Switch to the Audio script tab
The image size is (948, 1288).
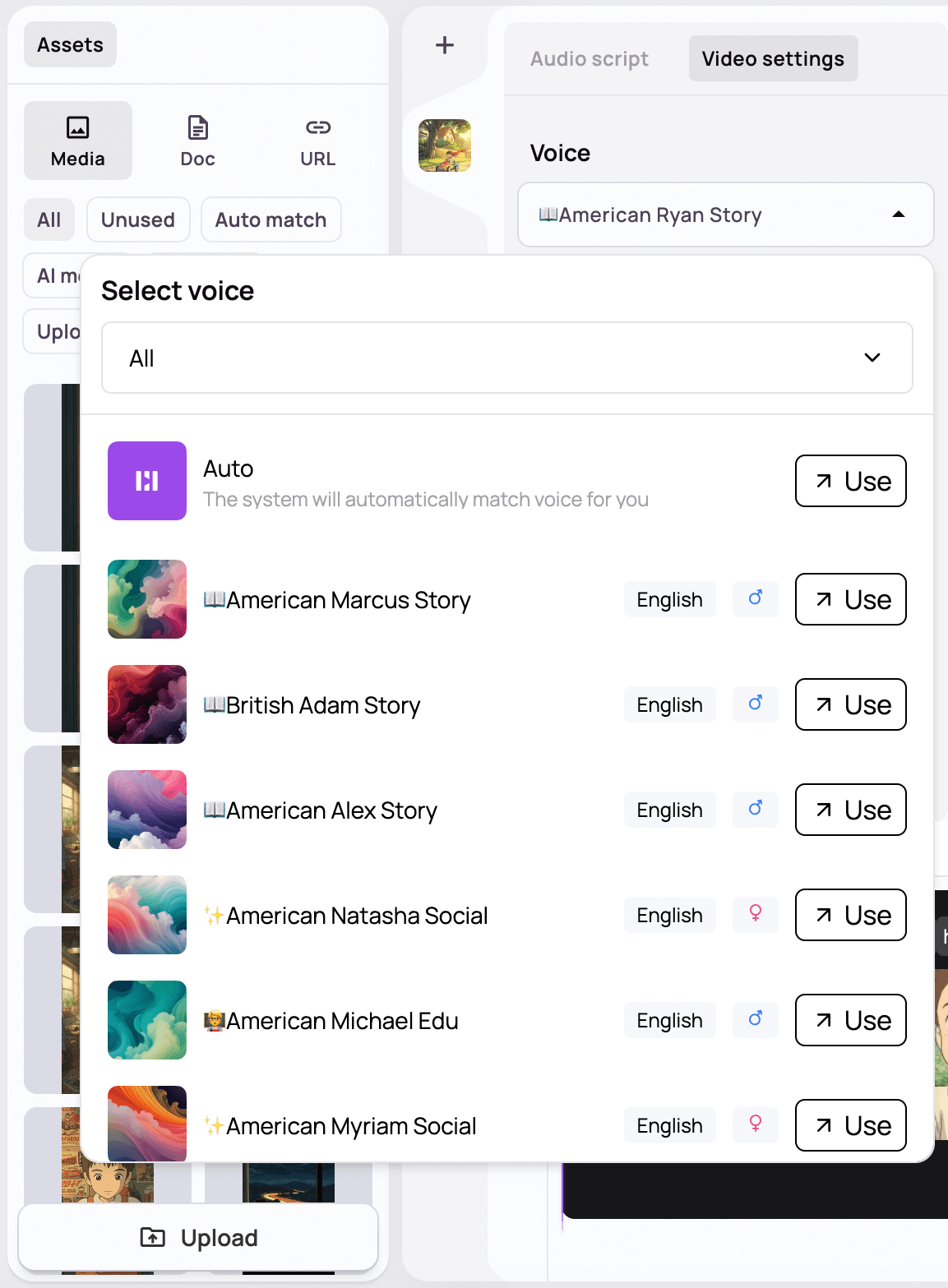point(590,58)
